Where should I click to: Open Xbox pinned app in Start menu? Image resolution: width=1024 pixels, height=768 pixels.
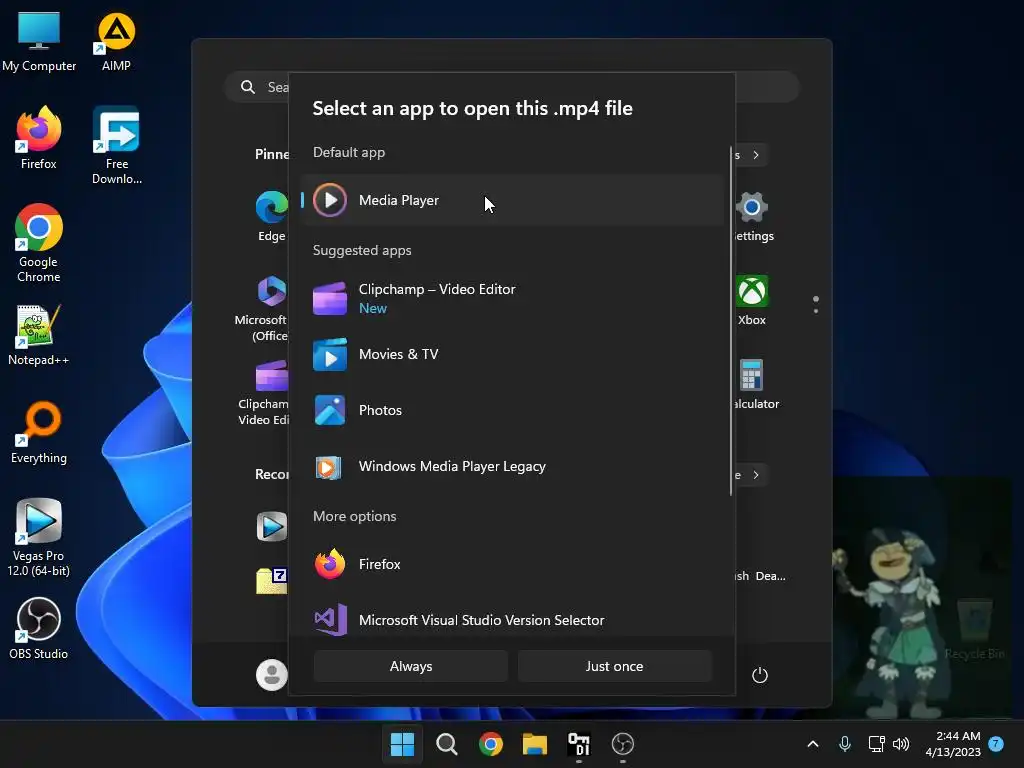click(x=752, y=300)
